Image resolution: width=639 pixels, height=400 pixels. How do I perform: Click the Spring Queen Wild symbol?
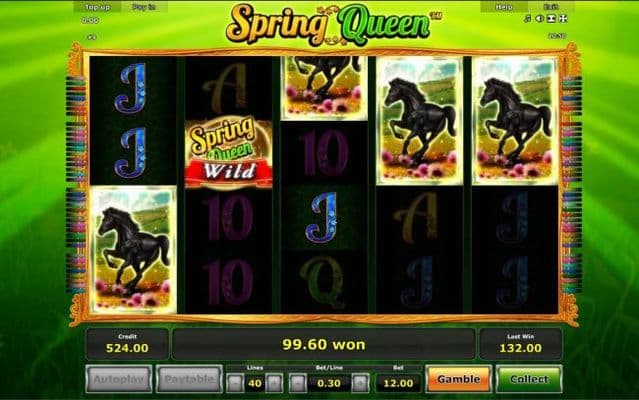click(229, 153)
